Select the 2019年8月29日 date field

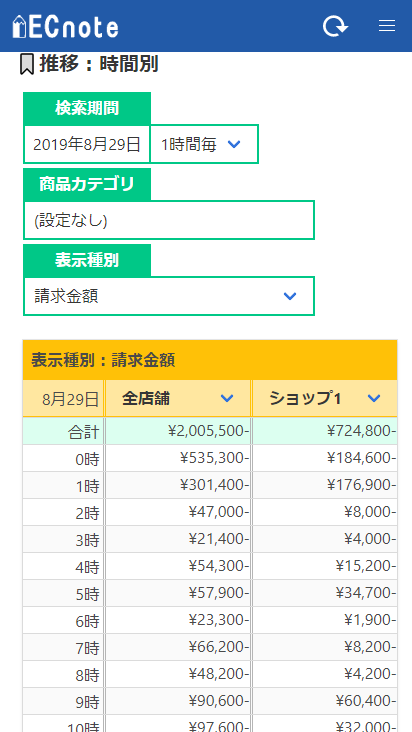tap(87, 144)
